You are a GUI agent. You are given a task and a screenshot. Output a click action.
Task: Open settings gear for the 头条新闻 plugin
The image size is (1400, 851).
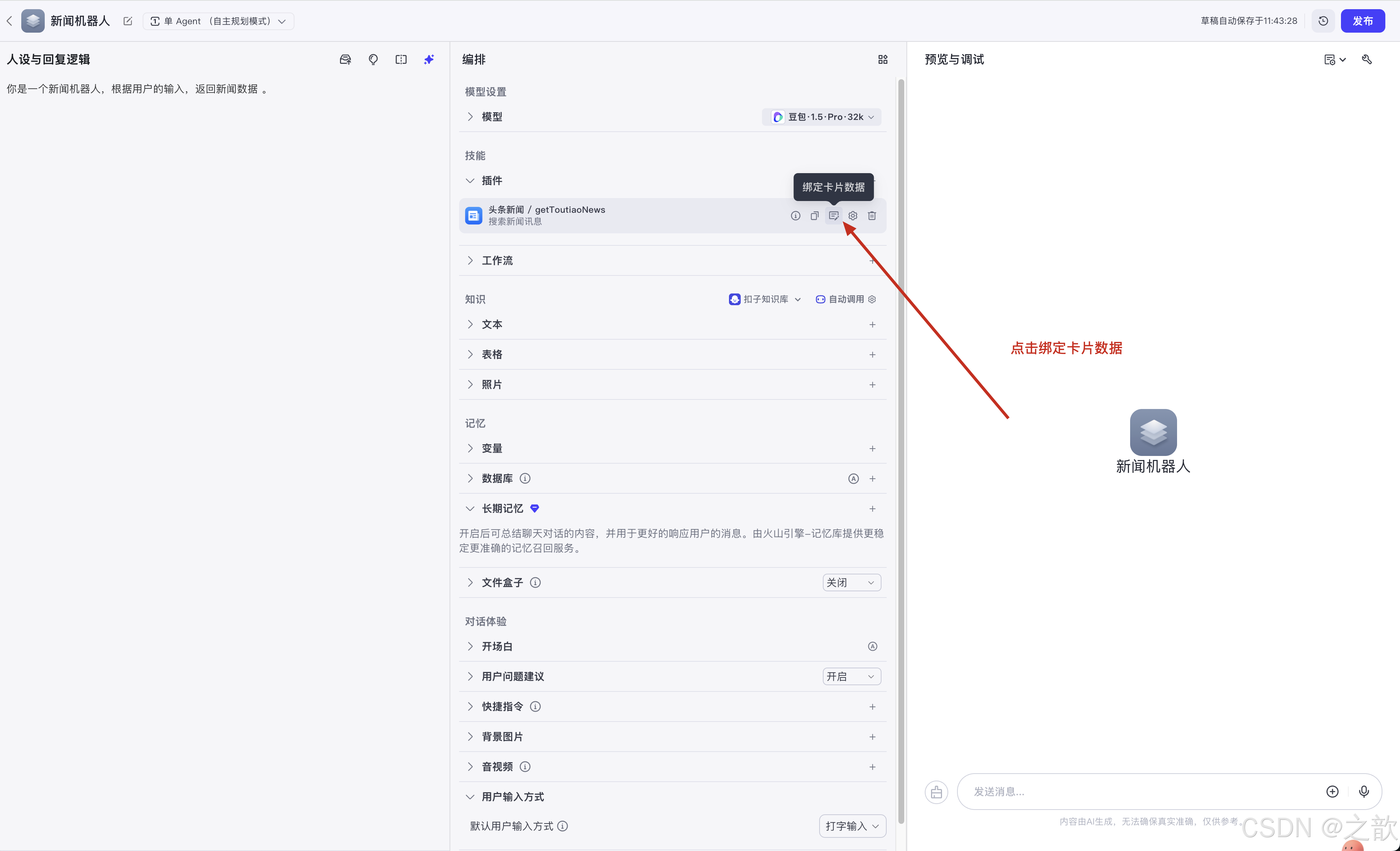click(x=852, y=215)
